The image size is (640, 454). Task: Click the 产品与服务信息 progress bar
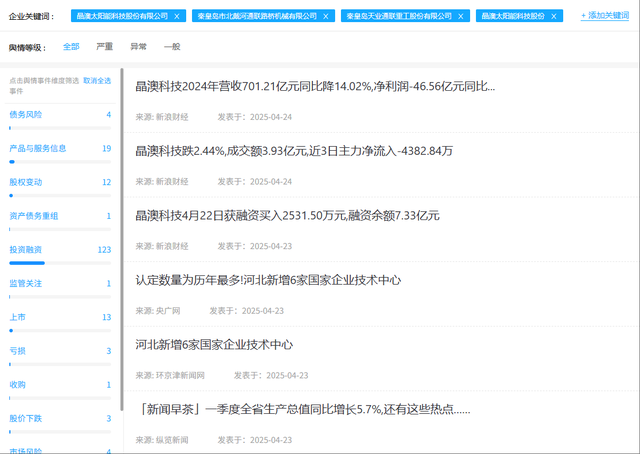[60, 162]
